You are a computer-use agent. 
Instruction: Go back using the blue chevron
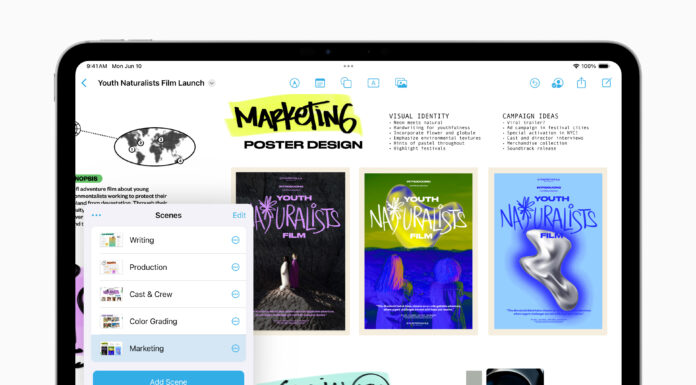click(84, 83)
